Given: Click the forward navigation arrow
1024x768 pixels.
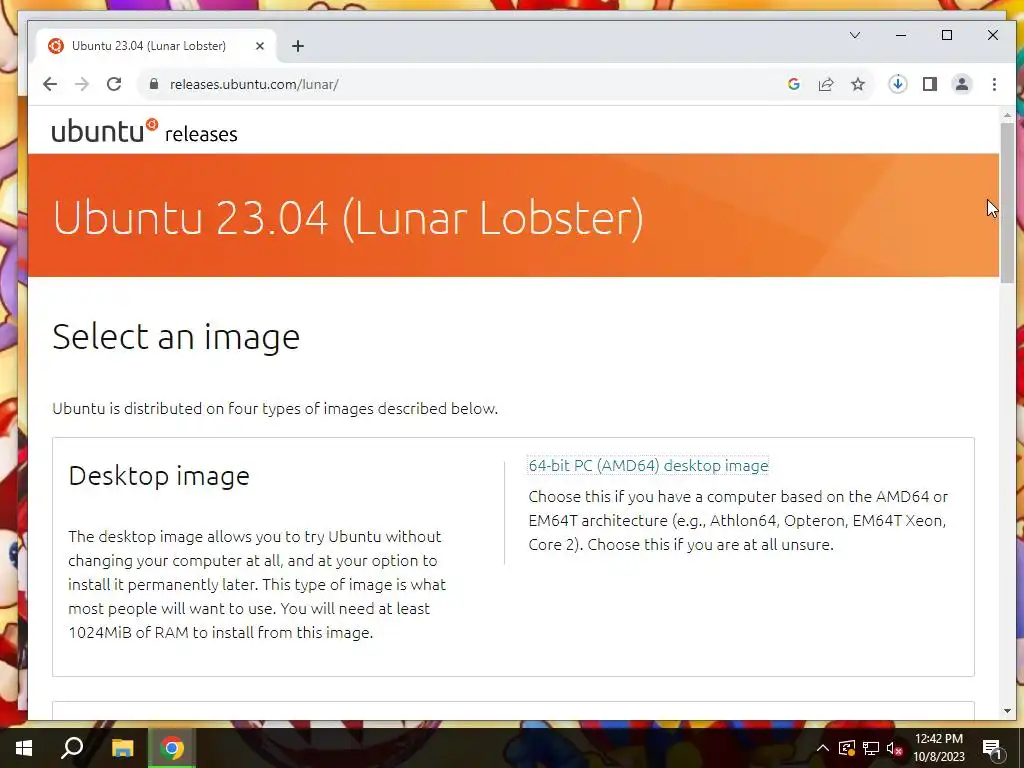Looking at the screenshot, I should (82, 84).
